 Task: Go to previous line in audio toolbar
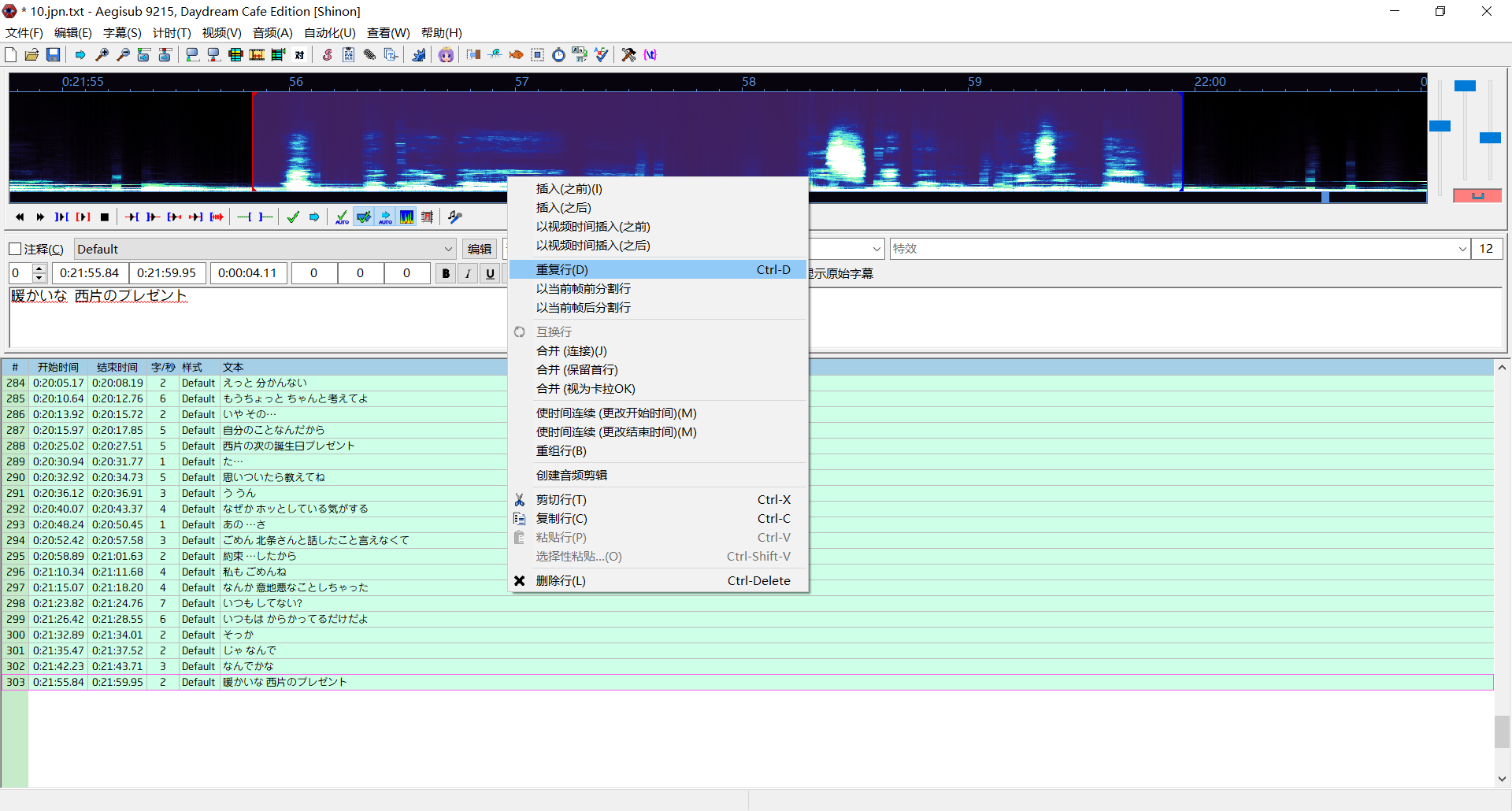click(x=20, y=217)
